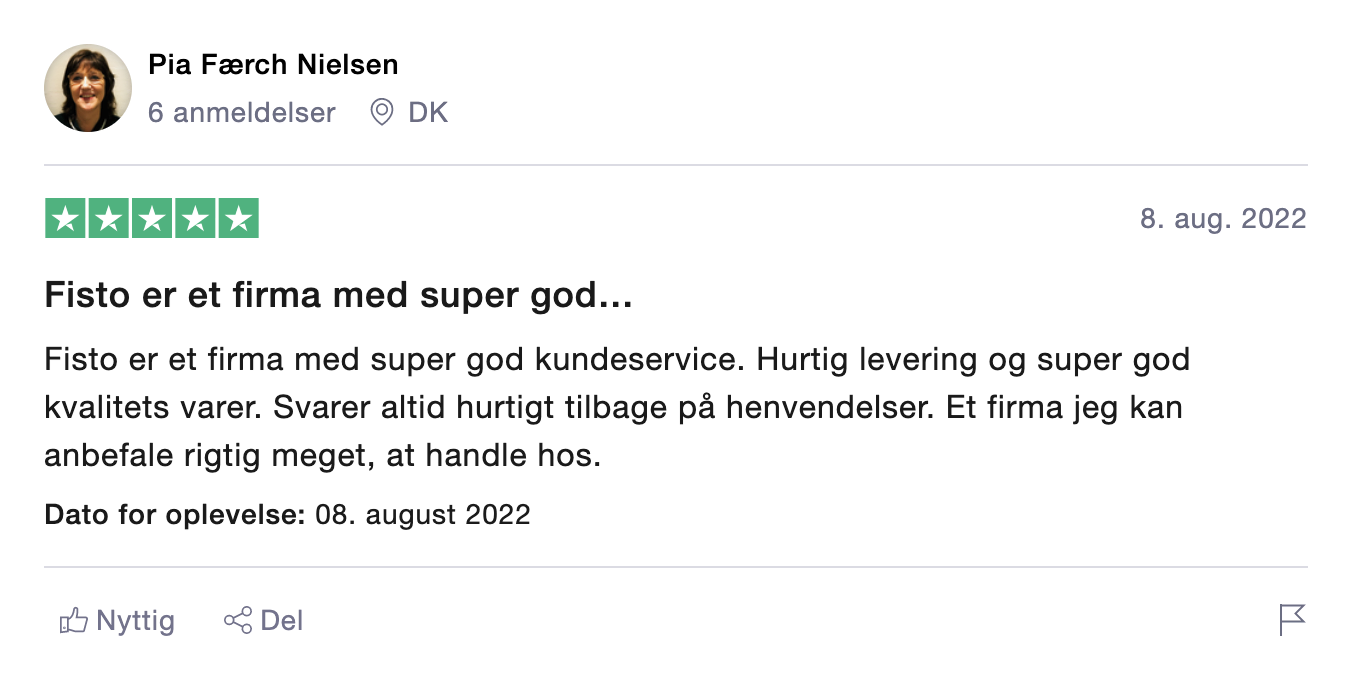Open Pia Færch Nielsen's profile photo
This screenshot has width=1356, height=682.
pos(88,88)
